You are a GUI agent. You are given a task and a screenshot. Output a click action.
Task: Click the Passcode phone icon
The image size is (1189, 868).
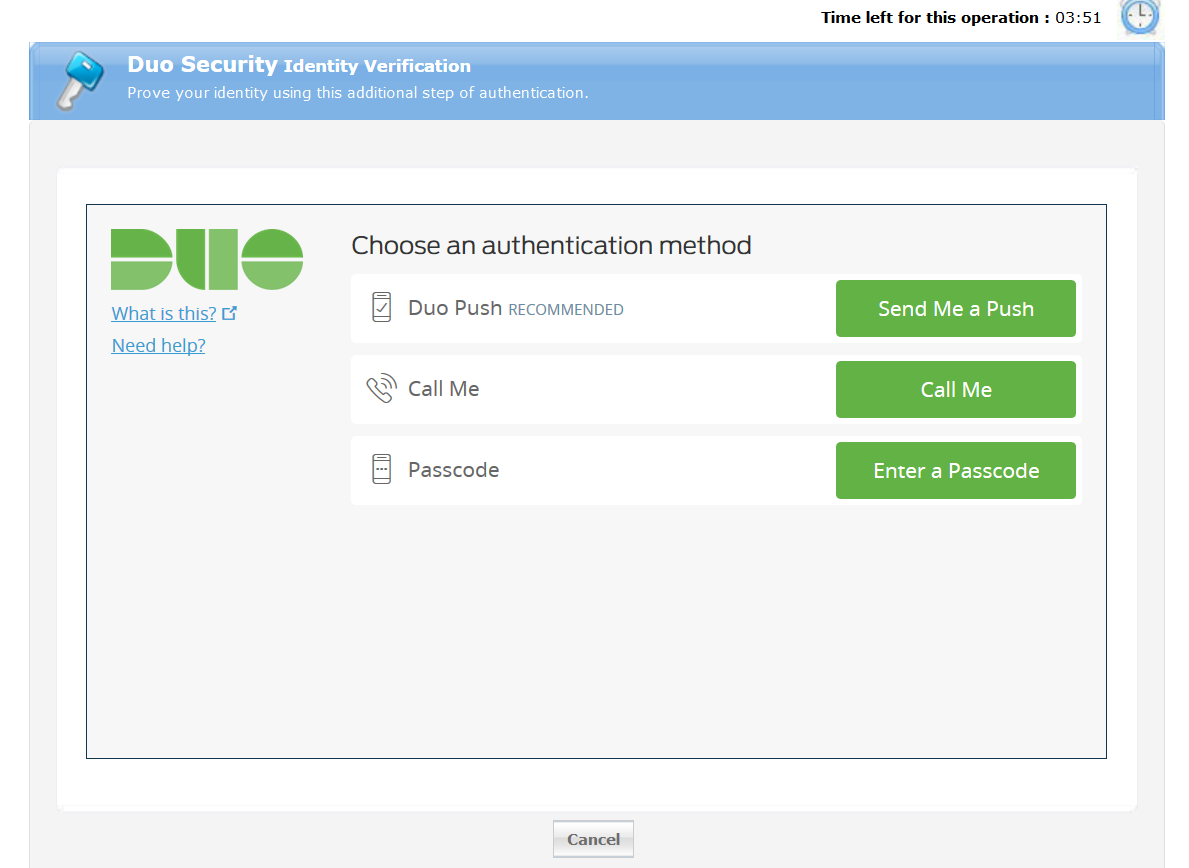pyautogui.click(x=381, y=470)
